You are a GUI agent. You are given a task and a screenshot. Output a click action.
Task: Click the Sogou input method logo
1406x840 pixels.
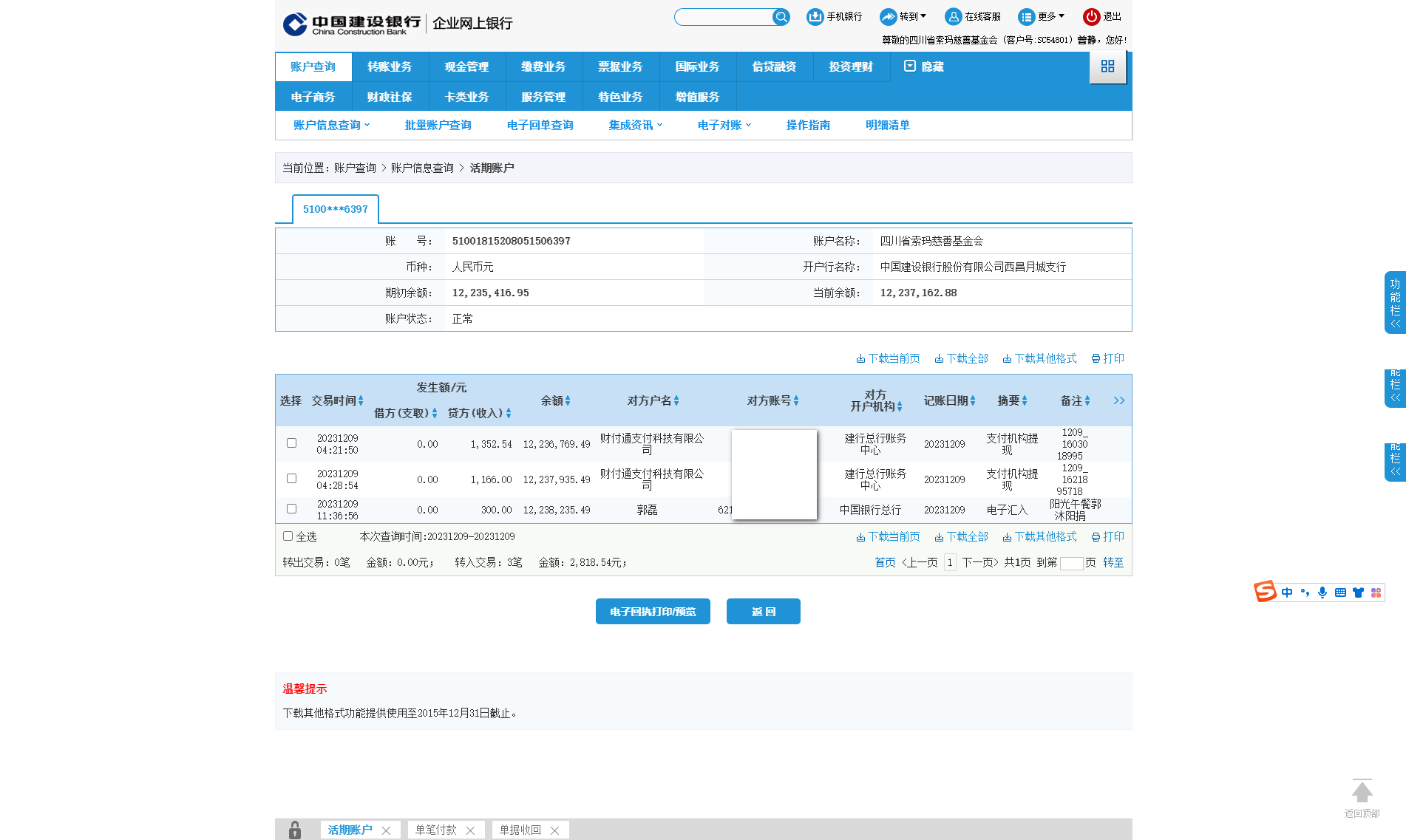pyautogui.click(x=1265, y=591)
